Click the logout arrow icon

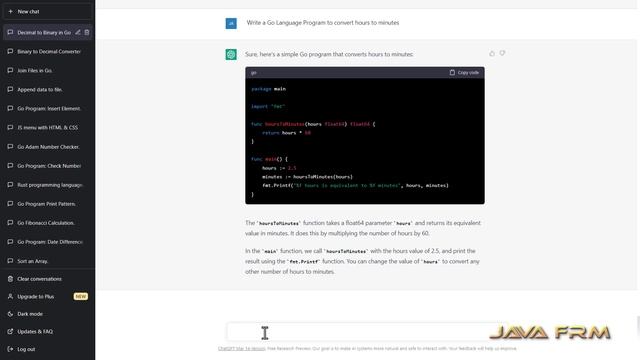pos(10,349)
